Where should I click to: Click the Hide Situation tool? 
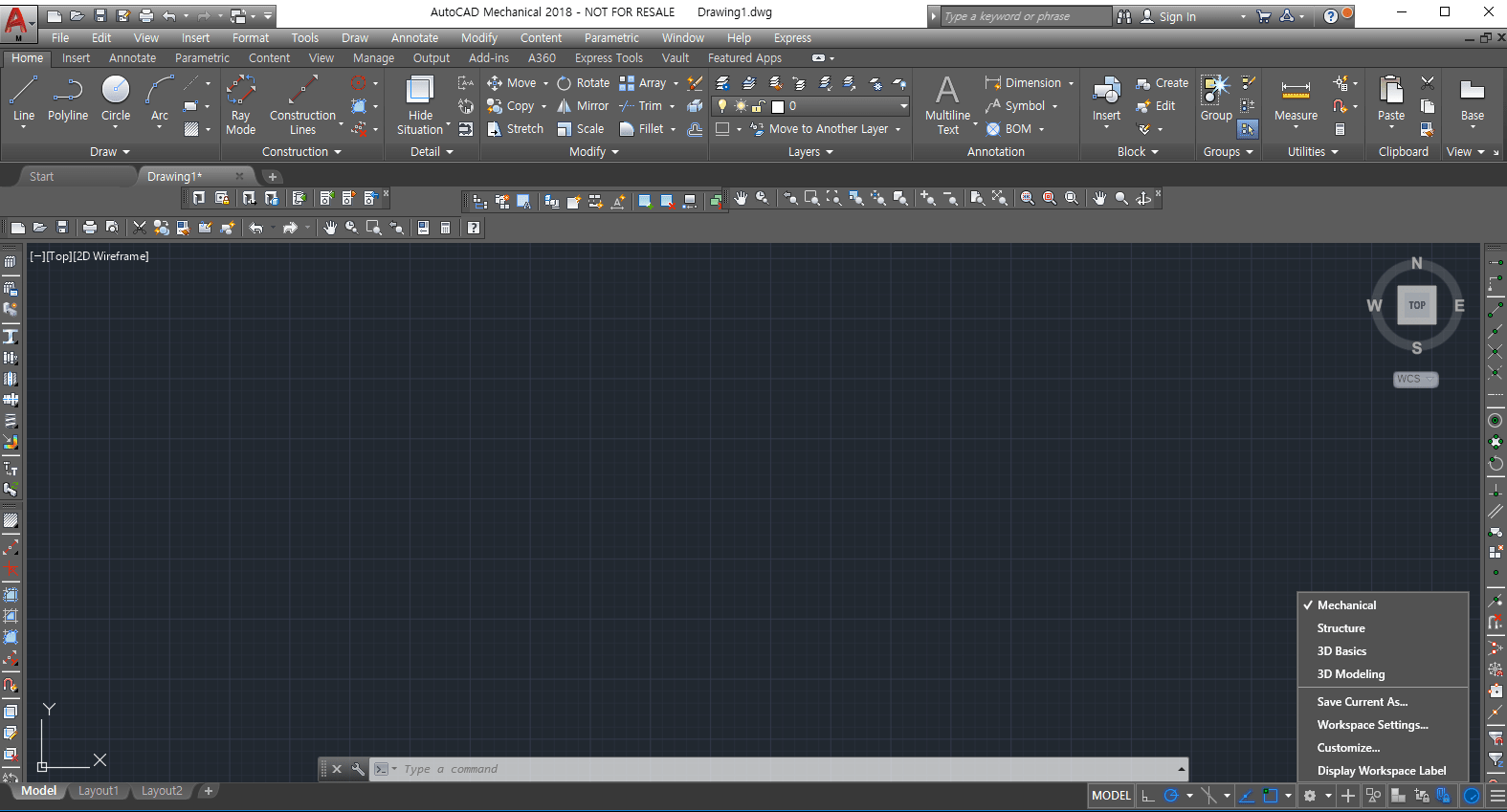pos(420,105)
